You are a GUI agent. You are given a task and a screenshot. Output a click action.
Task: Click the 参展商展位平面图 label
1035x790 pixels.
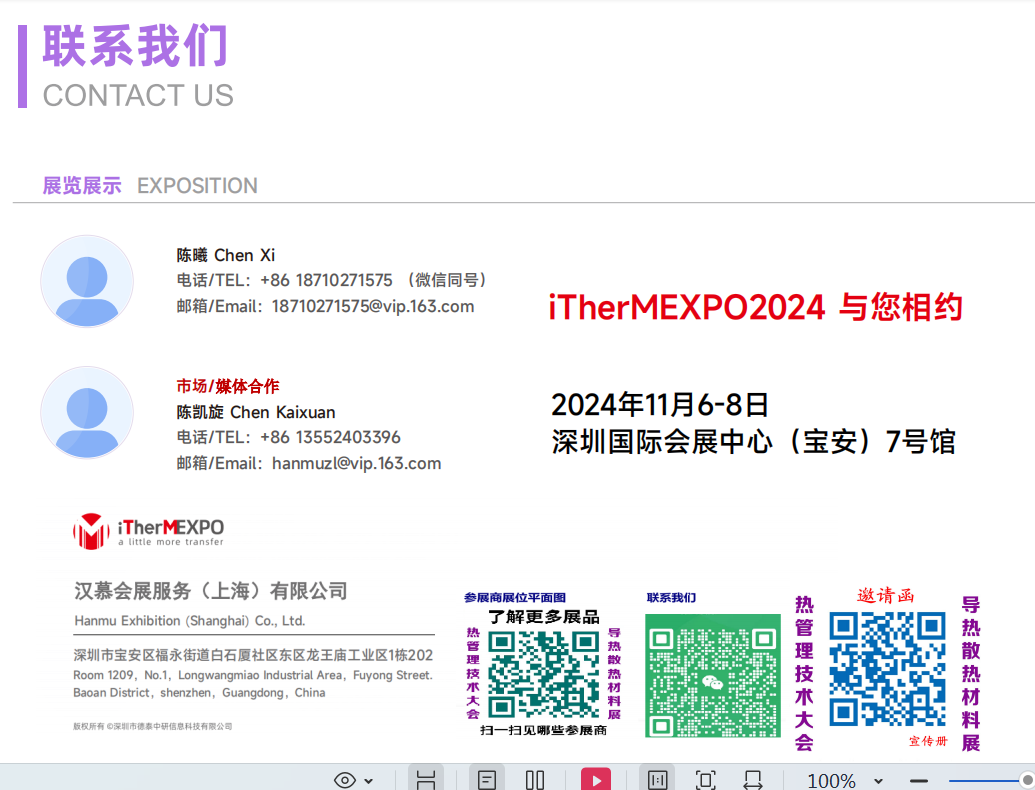pyautogui.click(x=515, y=597)
